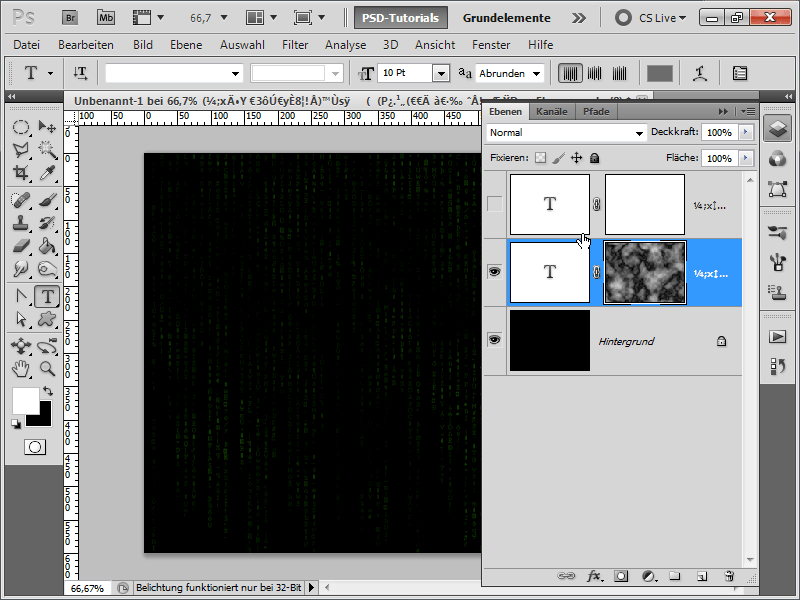This screenshot has width=800, height=600.
Task: Select the Hand tool
Action: 20,369
